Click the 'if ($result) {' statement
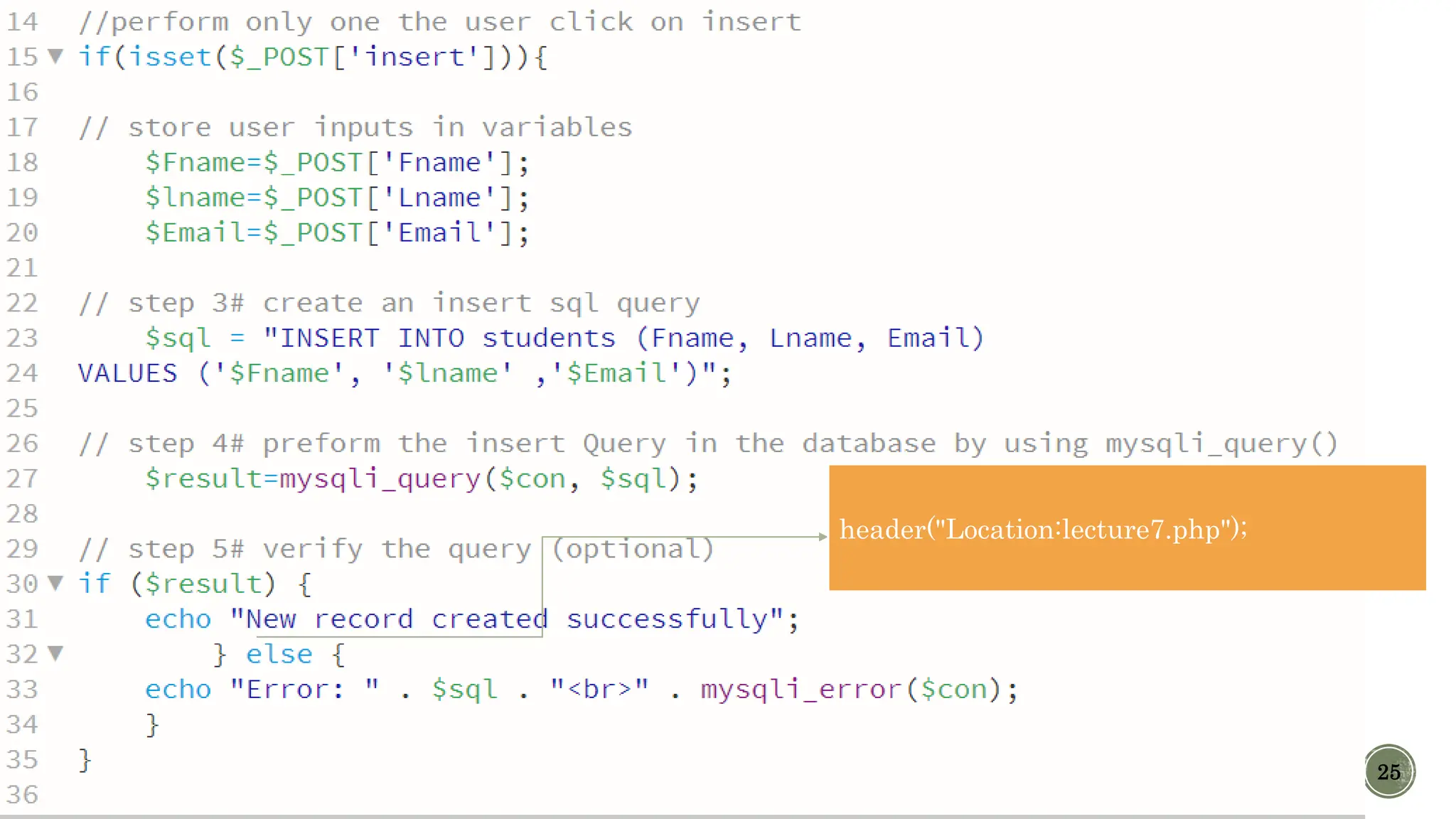Screen dimensions: 1456x819 [x=195, y=584]
